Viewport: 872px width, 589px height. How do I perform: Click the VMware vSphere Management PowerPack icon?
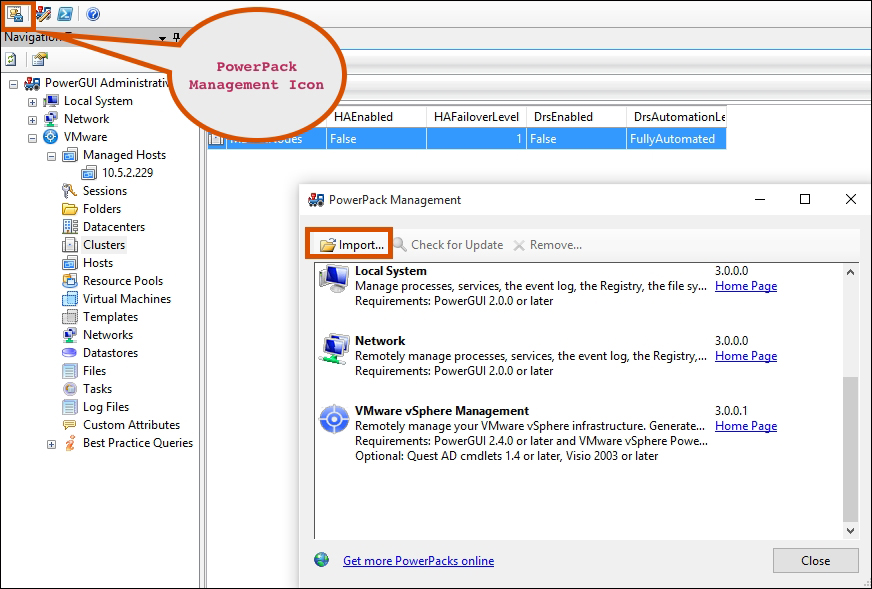(x=334, y=419)
